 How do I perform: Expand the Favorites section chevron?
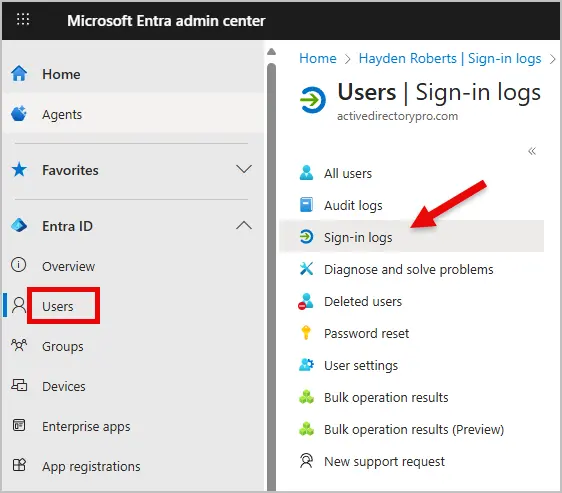pos(244,169)
